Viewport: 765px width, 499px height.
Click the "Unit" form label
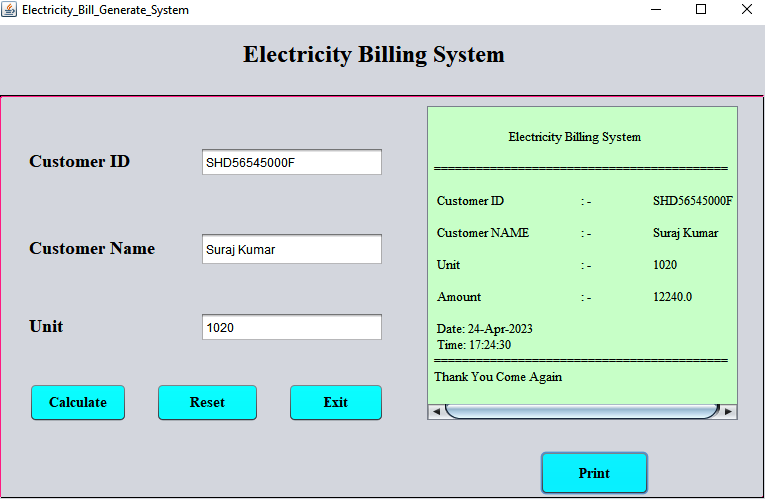pyautogui.click(x=46, y=326)
